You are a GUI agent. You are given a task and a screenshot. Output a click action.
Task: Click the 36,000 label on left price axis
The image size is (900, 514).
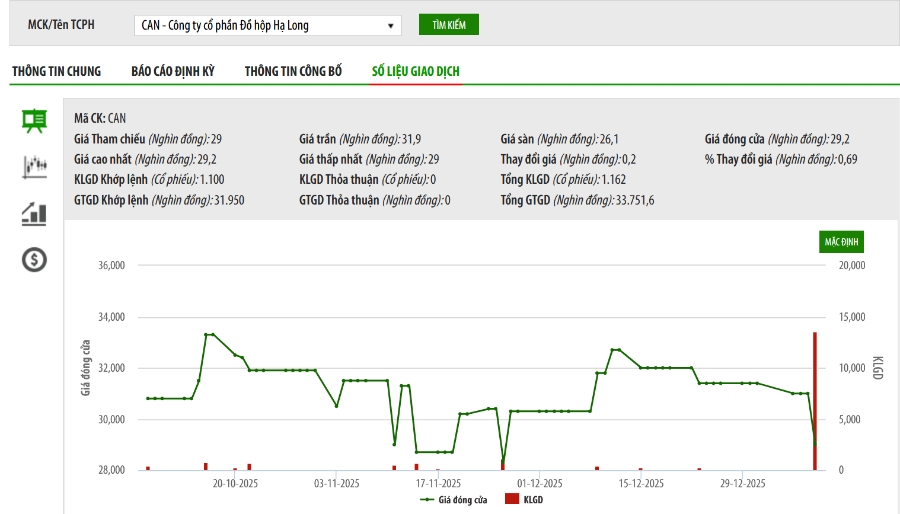tap(109, 266)
